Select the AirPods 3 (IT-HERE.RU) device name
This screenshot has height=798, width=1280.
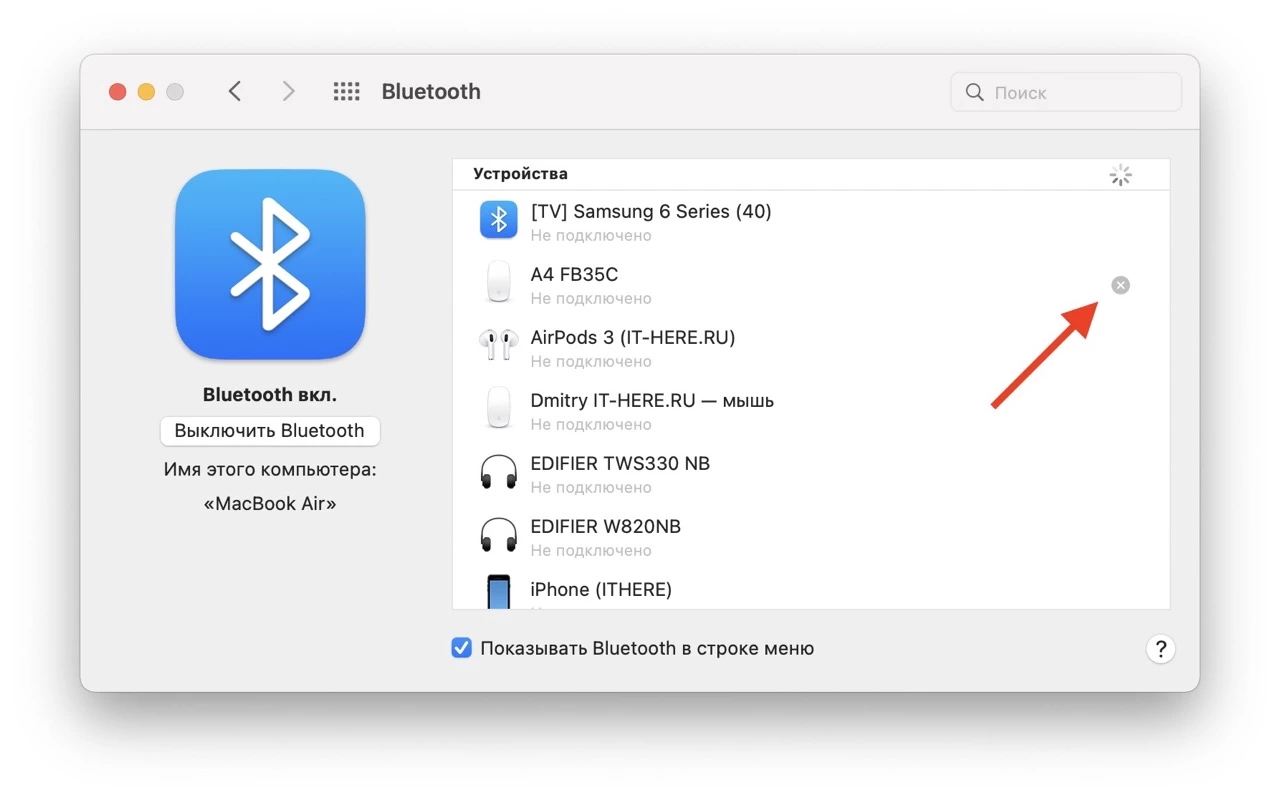pyautogui.click(x=632, y=338)
